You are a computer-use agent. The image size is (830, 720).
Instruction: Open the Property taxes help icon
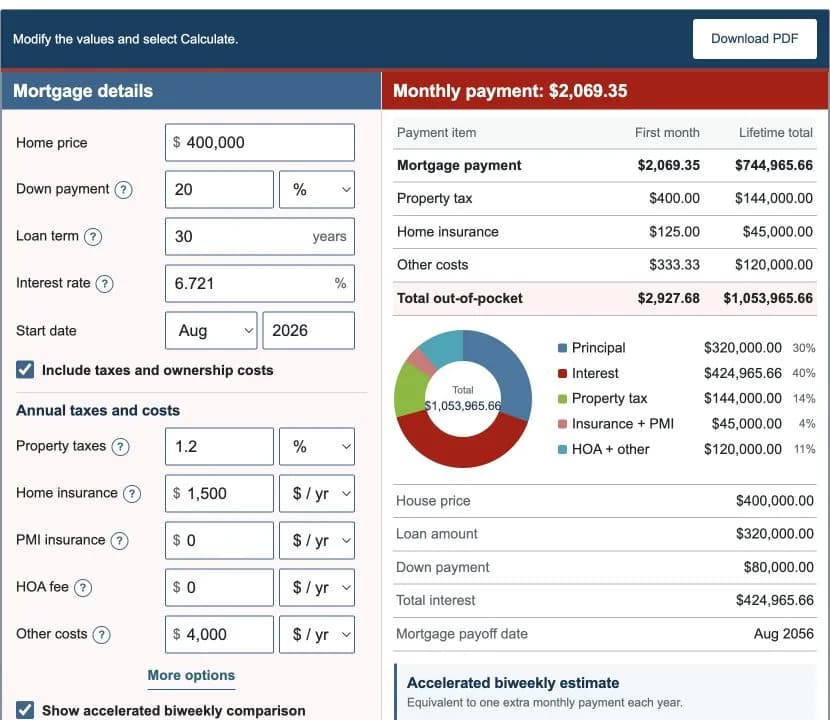[x=120, y=447]
